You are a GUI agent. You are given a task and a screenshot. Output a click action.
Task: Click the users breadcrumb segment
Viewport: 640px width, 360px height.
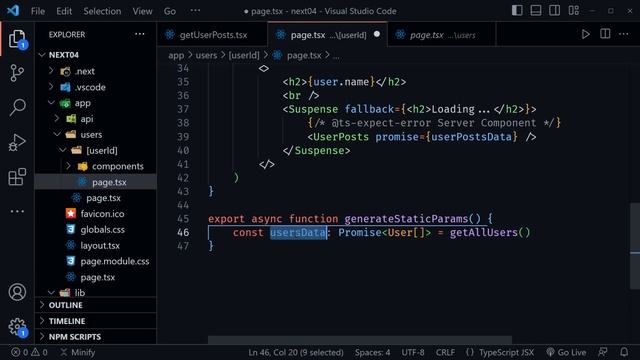coord(206,55)
